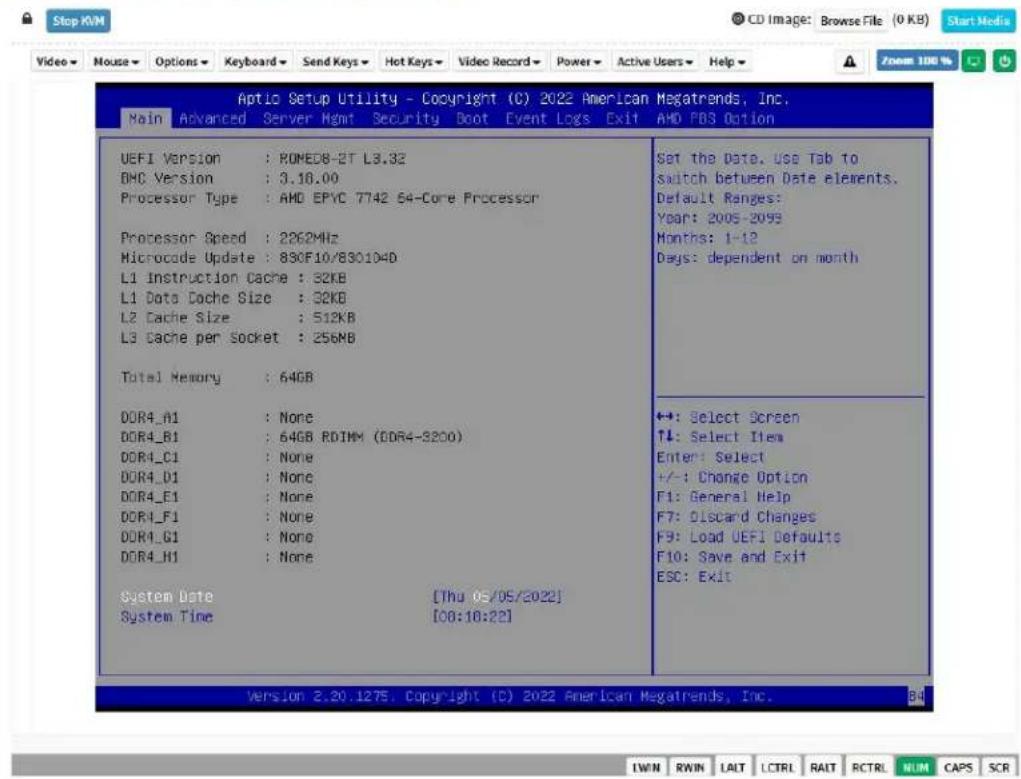The height and width of the screenshot is (779, 1021).
Task: Switch to the Boot BIOS tab
Action: tap(472, 119)
